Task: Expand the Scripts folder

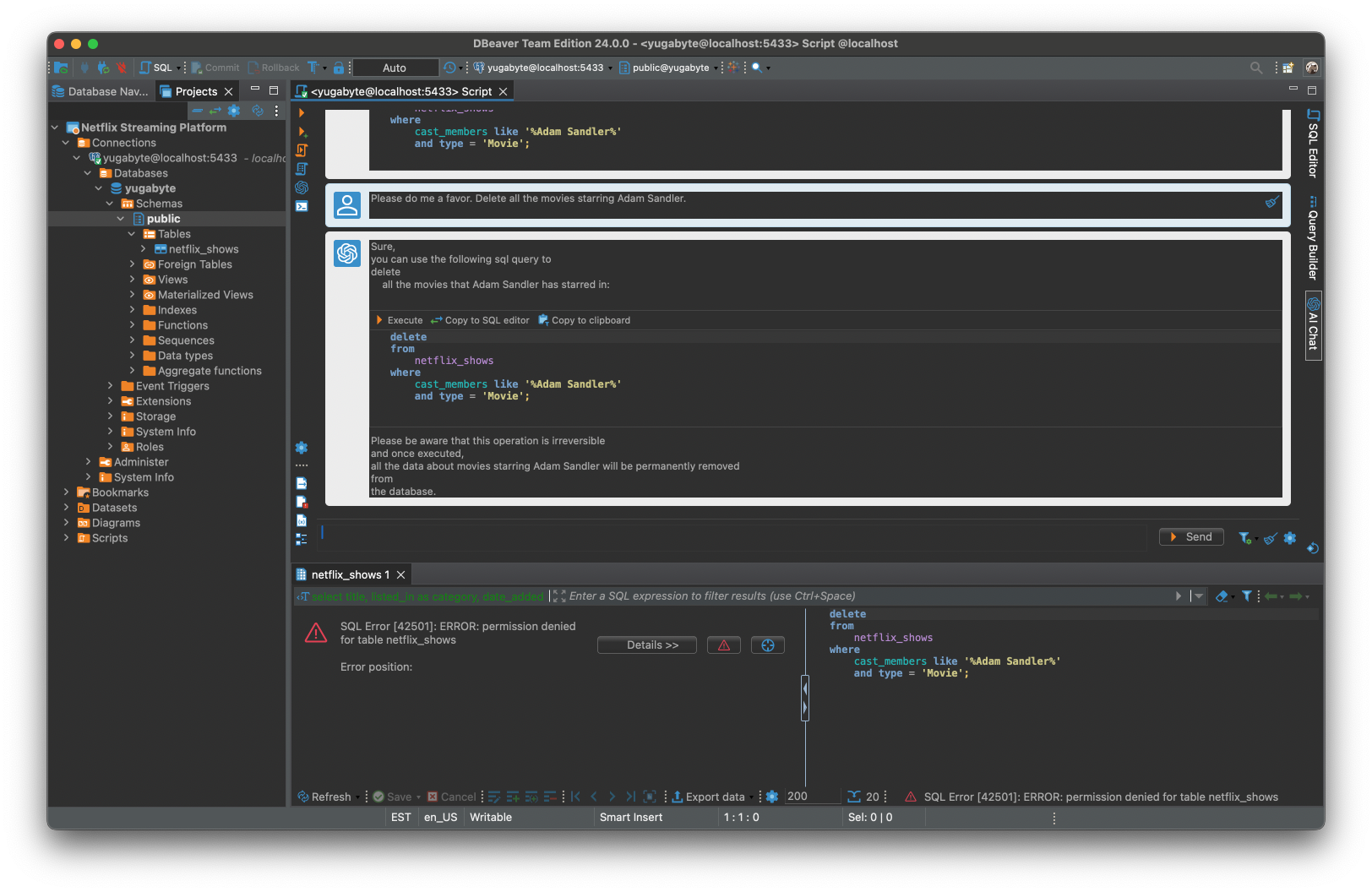Action: coord(66,538)
